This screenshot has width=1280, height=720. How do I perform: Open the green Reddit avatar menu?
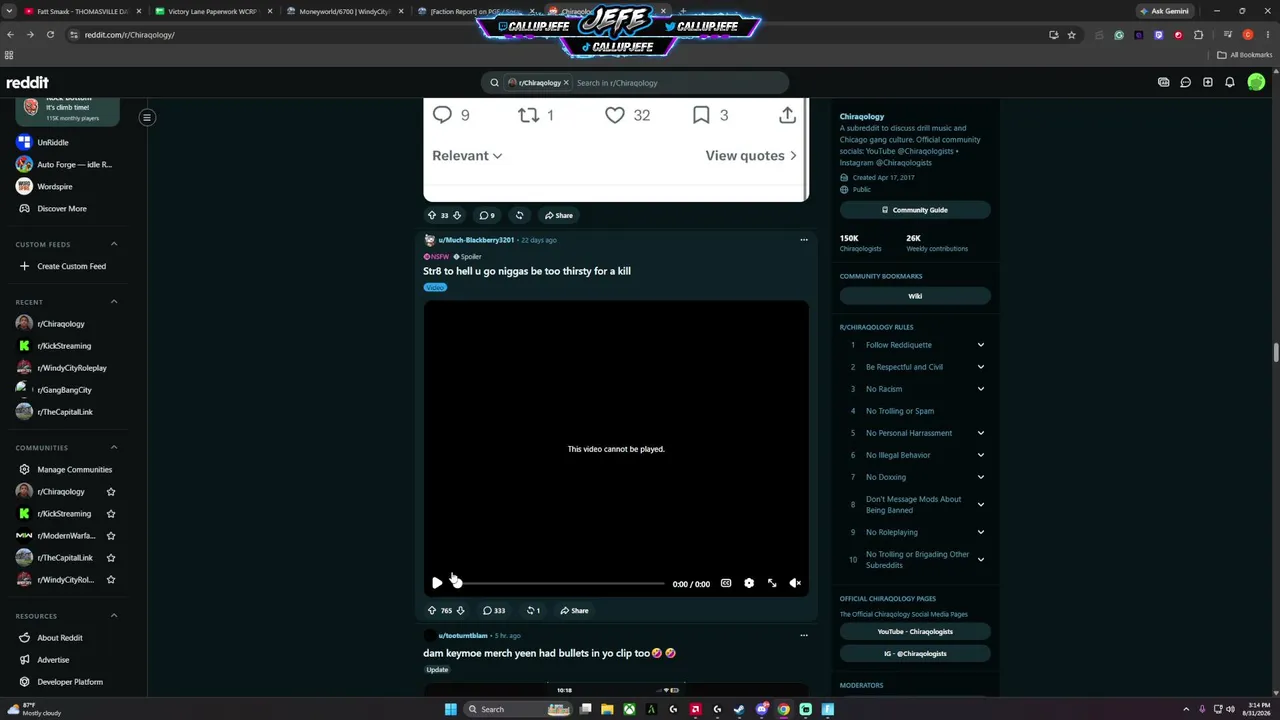(1256, 83)
